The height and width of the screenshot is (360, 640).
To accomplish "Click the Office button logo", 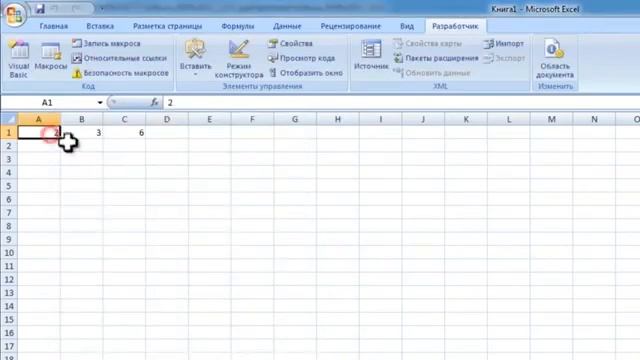I will [15, 15].
